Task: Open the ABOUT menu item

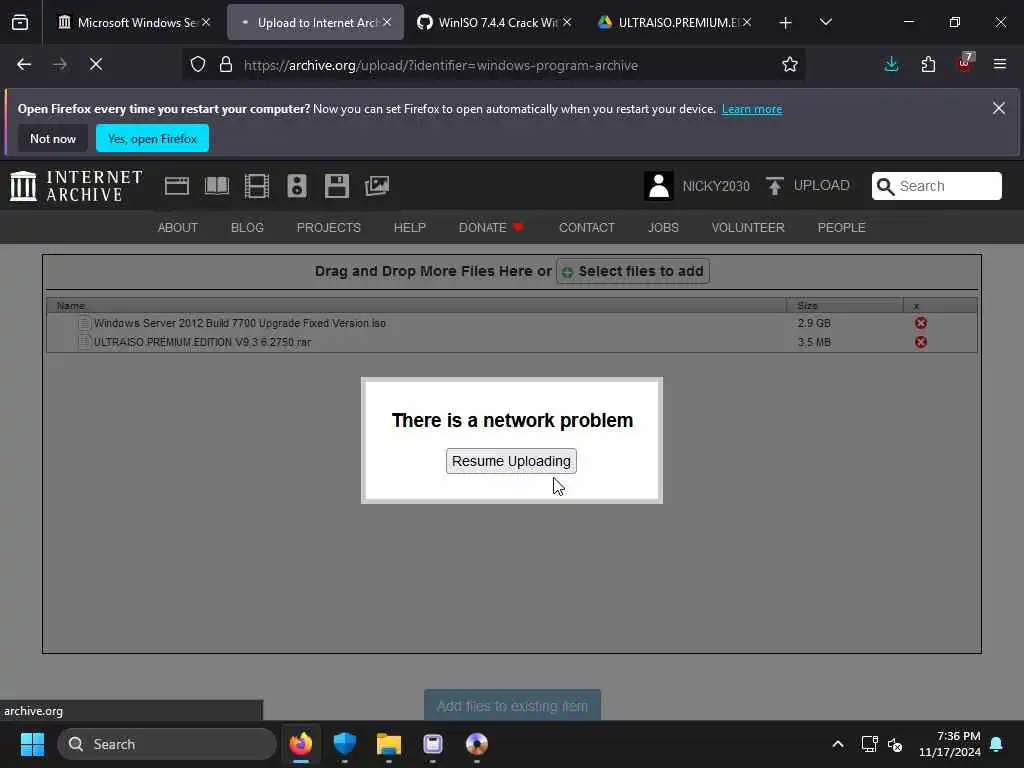Action: (178, 227)
